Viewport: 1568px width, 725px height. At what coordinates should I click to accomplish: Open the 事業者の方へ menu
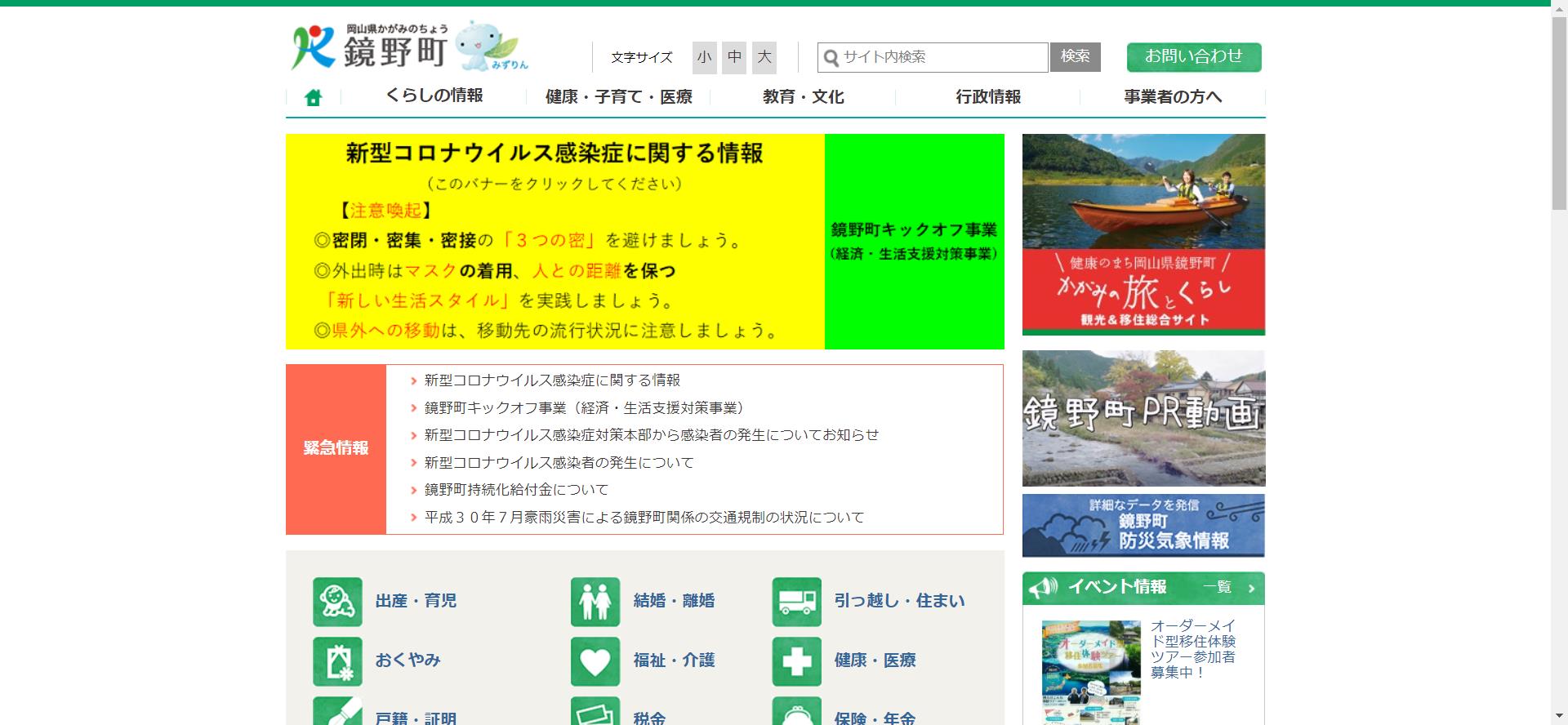1173,97
